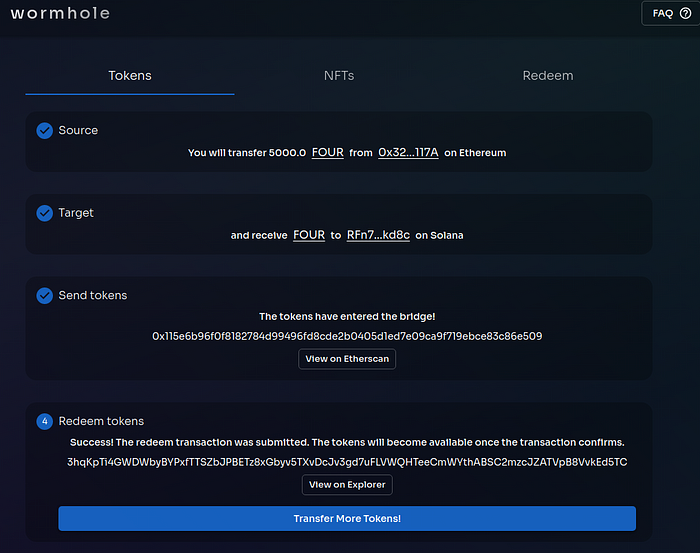Click the FAQ question mark icon
This screenshot has width=700, height=553.
[685, 14]
